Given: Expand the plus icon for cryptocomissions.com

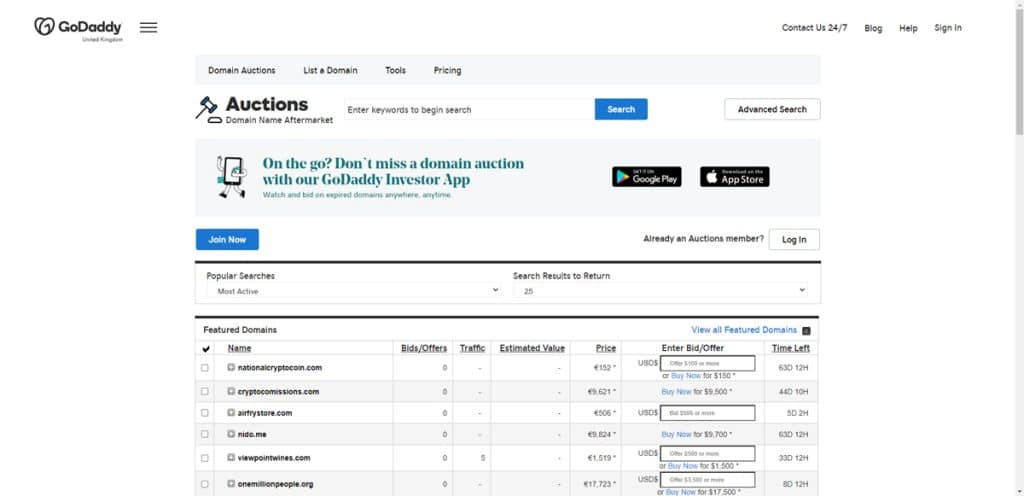Looking at the screenshot, I should [x=231, y=392].
